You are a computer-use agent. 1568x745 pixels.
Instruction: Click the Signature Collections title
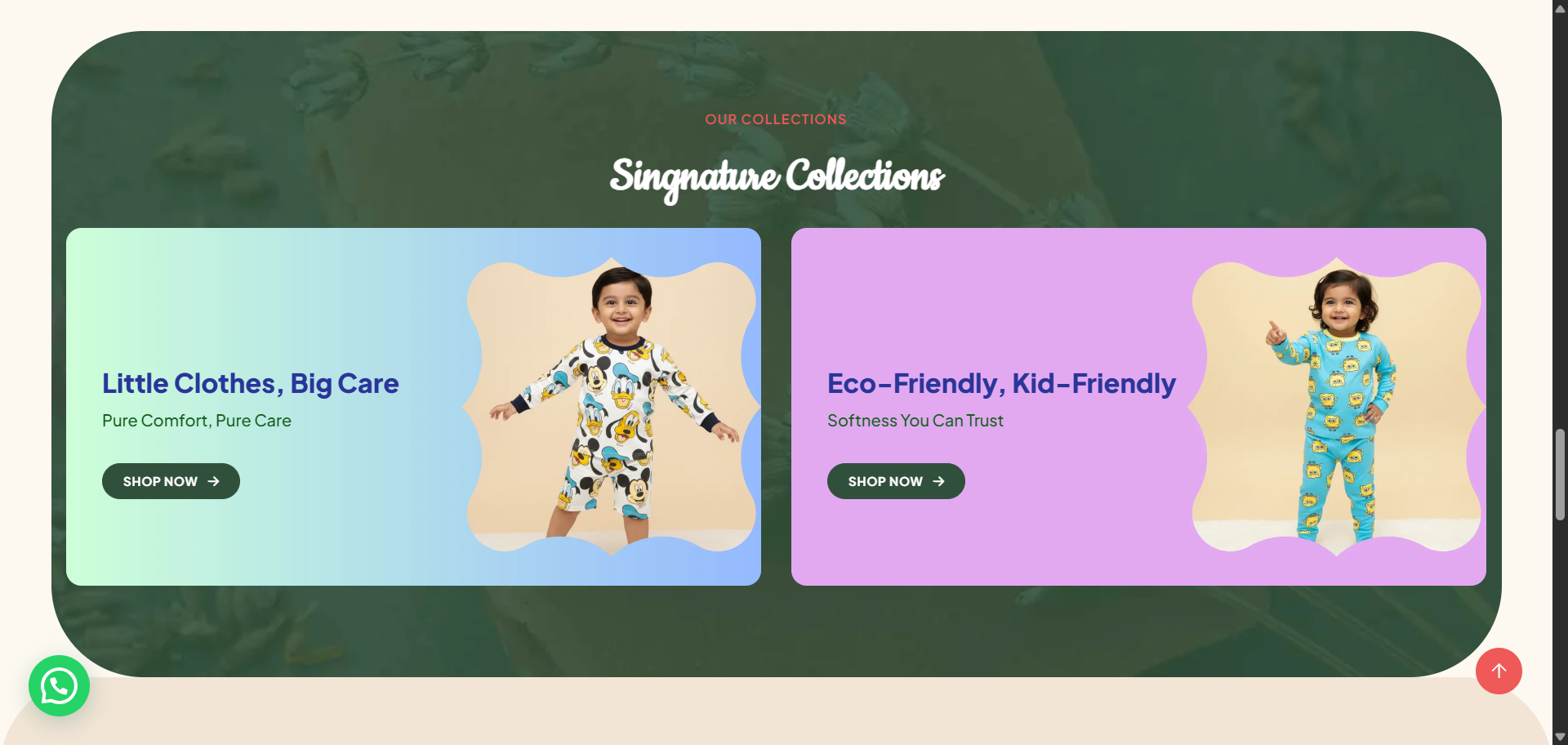click(777, 177)
